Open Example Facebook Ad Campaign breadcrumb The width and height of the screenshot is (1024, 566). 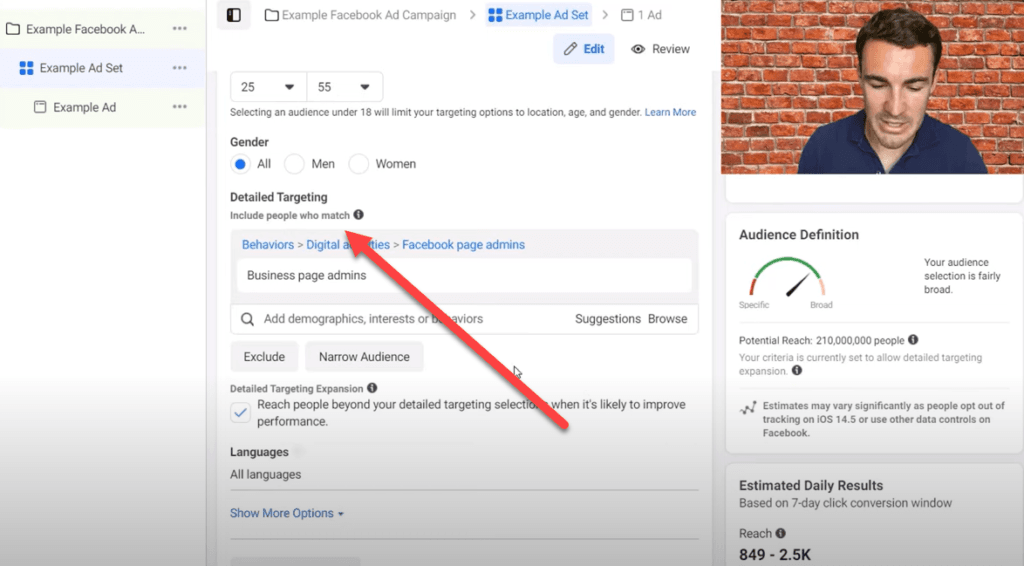click(360, 15)
